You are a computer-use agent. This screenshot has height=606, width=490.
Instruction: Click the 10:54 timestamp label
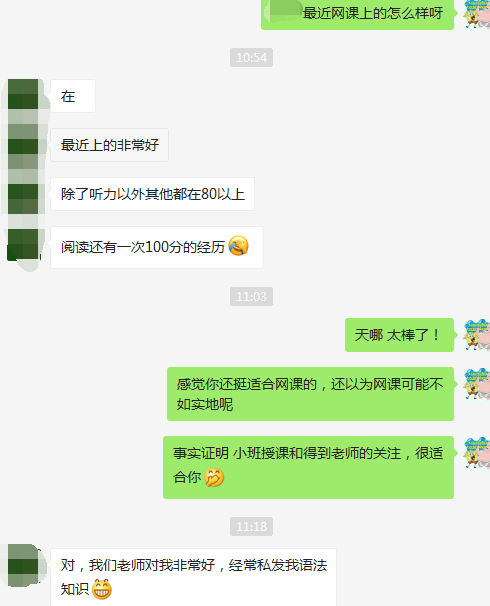[x=252, y=58]
